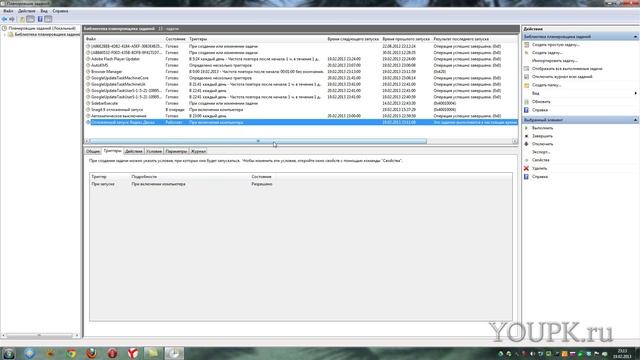The image size is (640, 360).
Task: Click the Свойства properties icon
Action: [527, 160]
